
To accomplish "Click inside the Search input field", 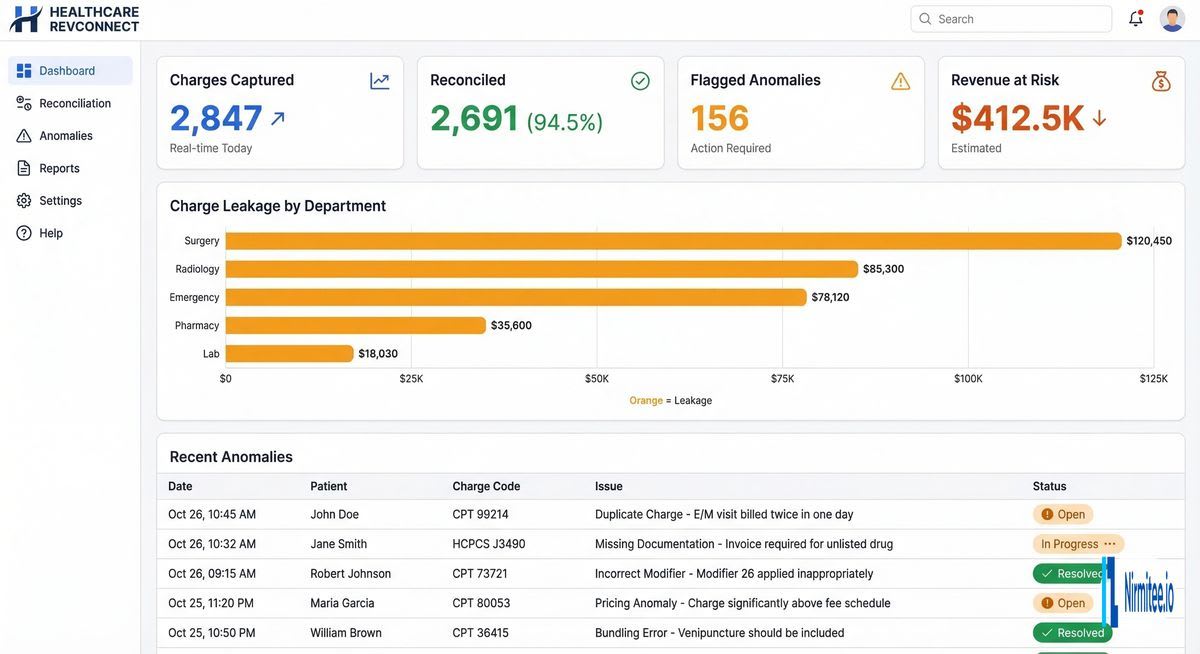I will point(1010,18).
